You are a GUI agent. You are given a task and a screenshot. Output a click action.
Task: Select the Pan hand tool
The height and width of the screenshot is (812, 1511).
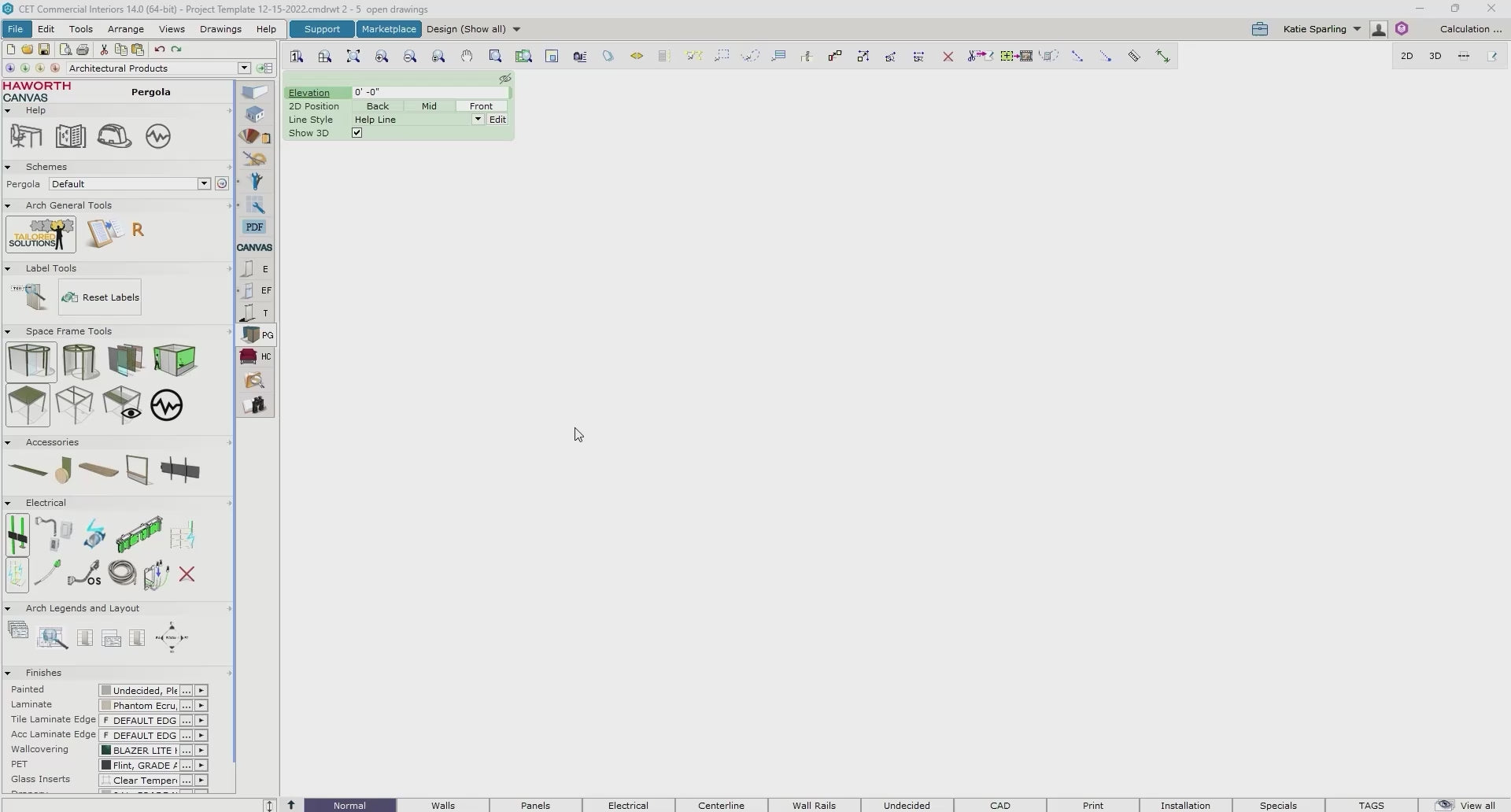467,57
